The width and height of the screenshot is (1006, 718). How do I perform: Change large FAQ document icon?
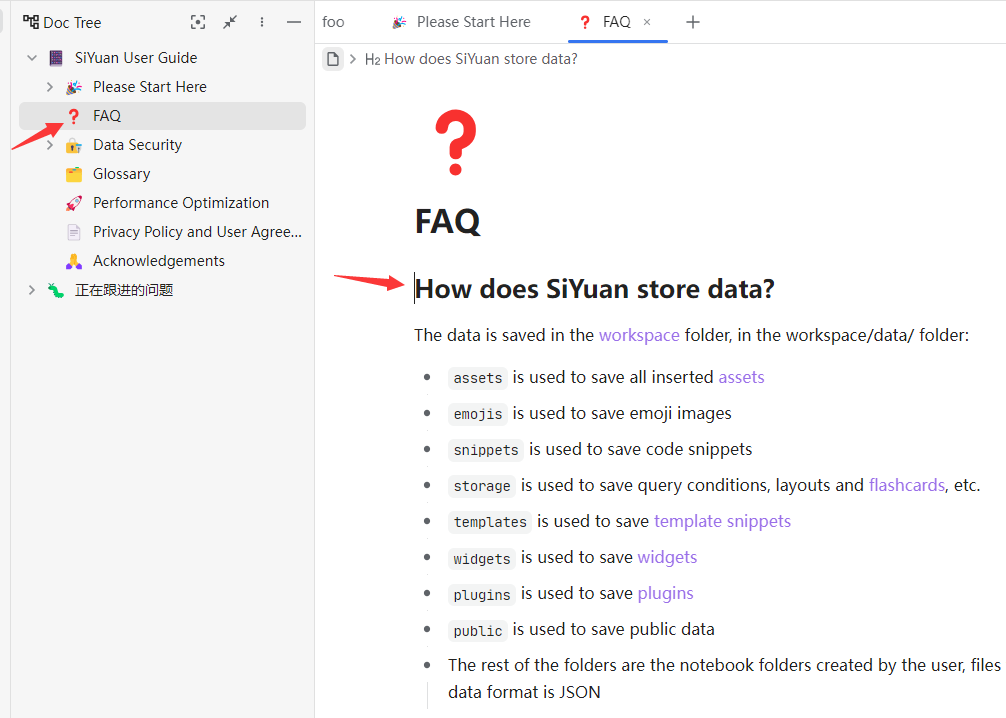(x=456, y=142)
